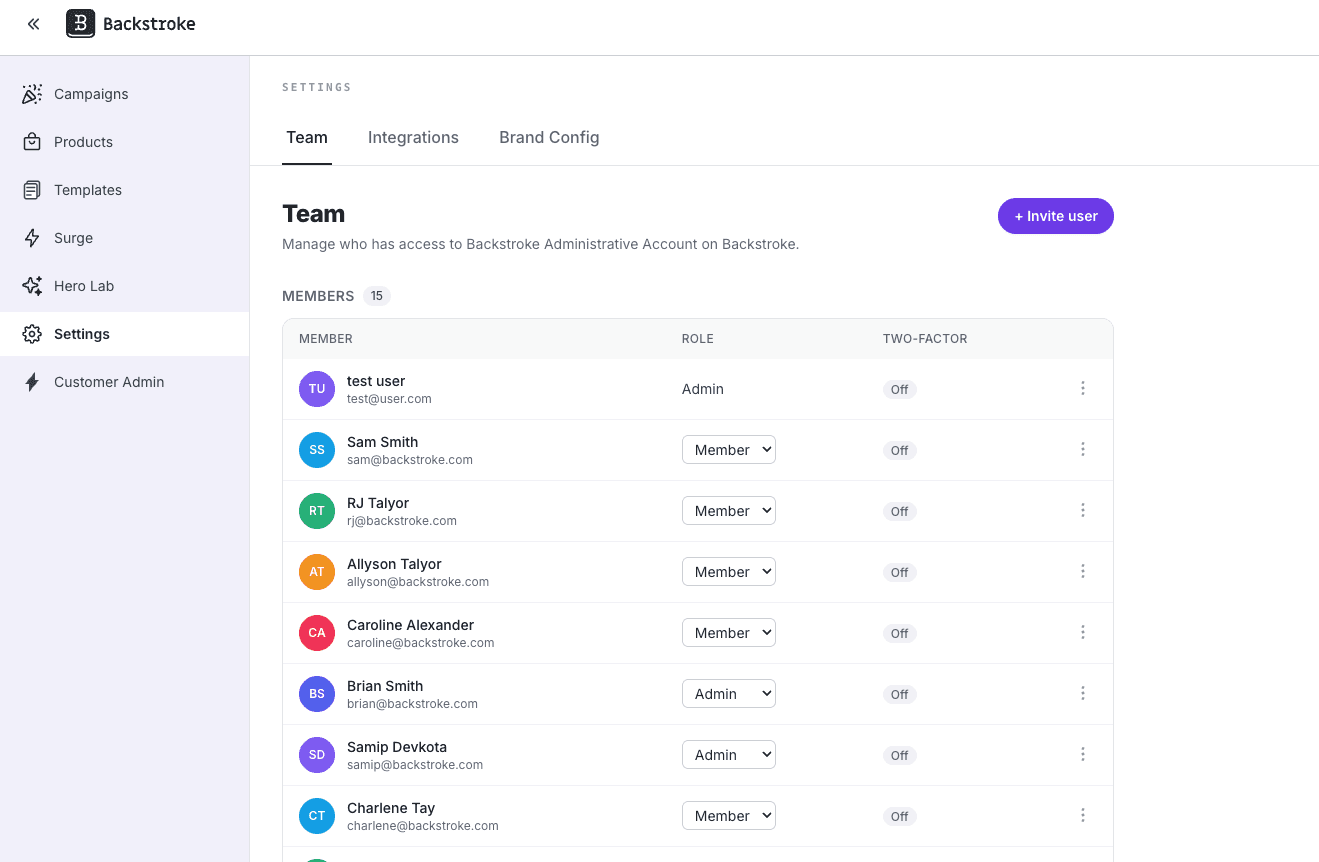Click the email allyson@backstroke.com
1319x862 pixels.
coord(418,582)
